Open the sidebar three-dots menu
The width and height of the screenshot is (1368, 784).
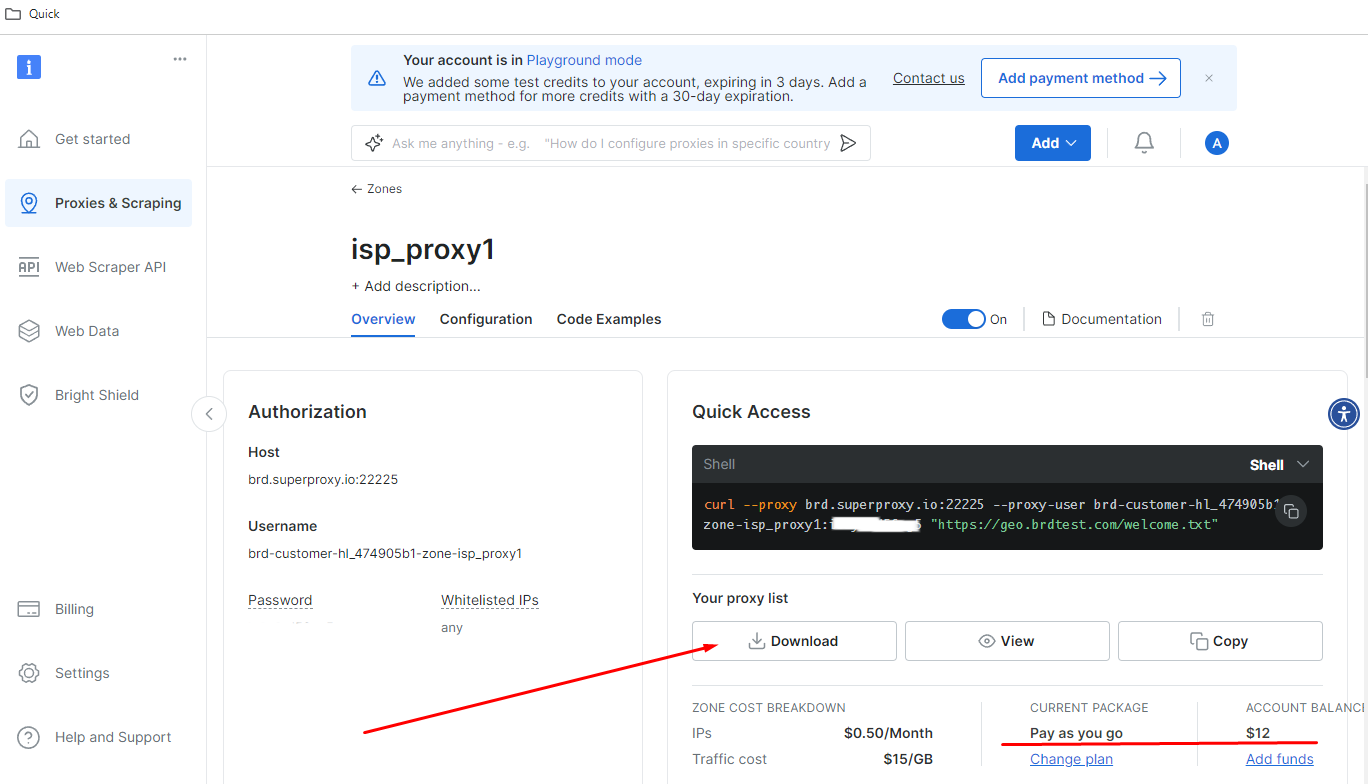click(180, 59)
